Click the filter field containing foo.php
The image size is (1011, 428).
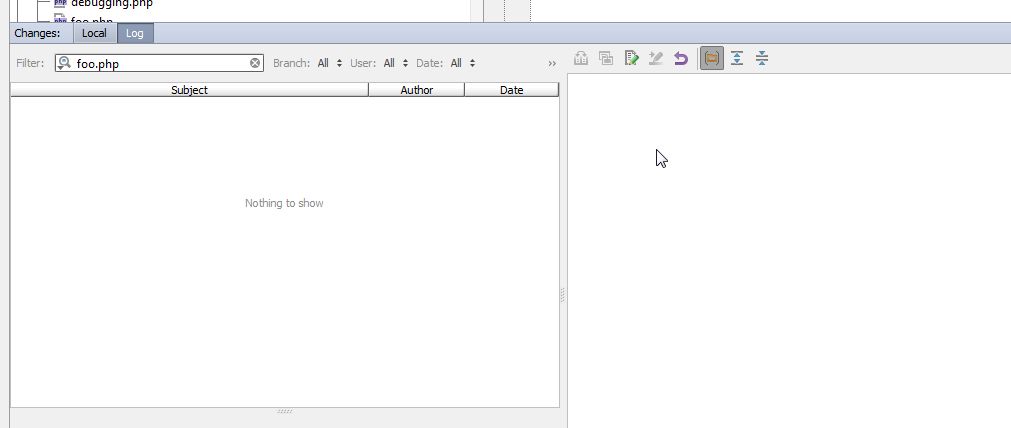(x=159, y=63)
